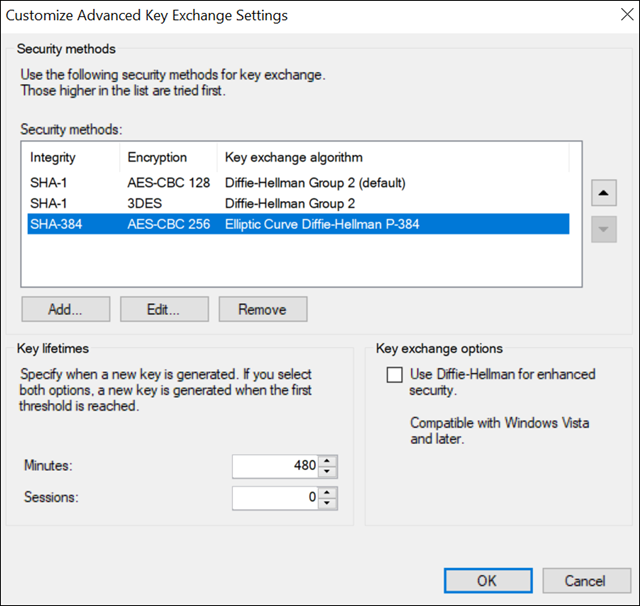Close the Customize Advanced Key Exchange Settings dialog
The width and height of the screenshot is (640, 606).
tap(627, 15)
